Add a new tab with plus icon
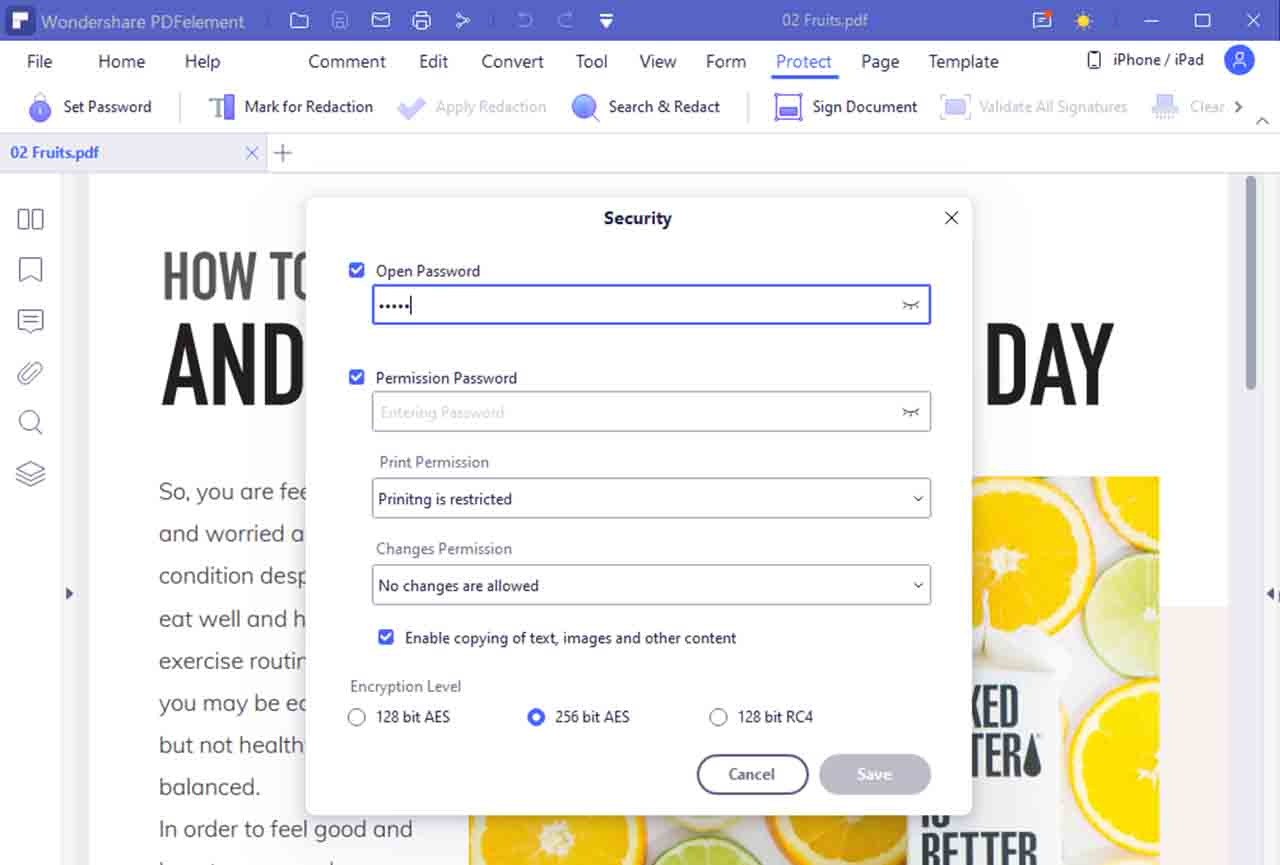The height and width of the screenshot is (865, 1280). (283, 153)
